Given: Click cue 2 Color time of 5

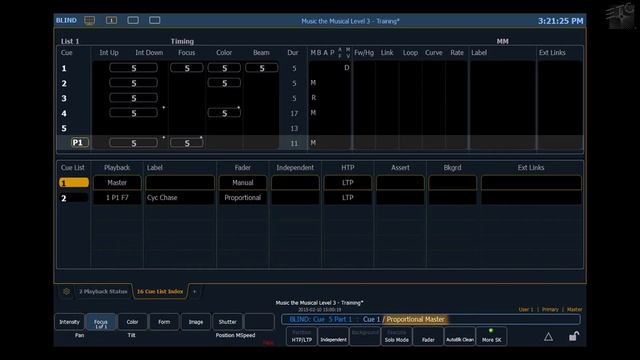Looking at the screenshot, I should pyautogui.click(x=224, y=83).
